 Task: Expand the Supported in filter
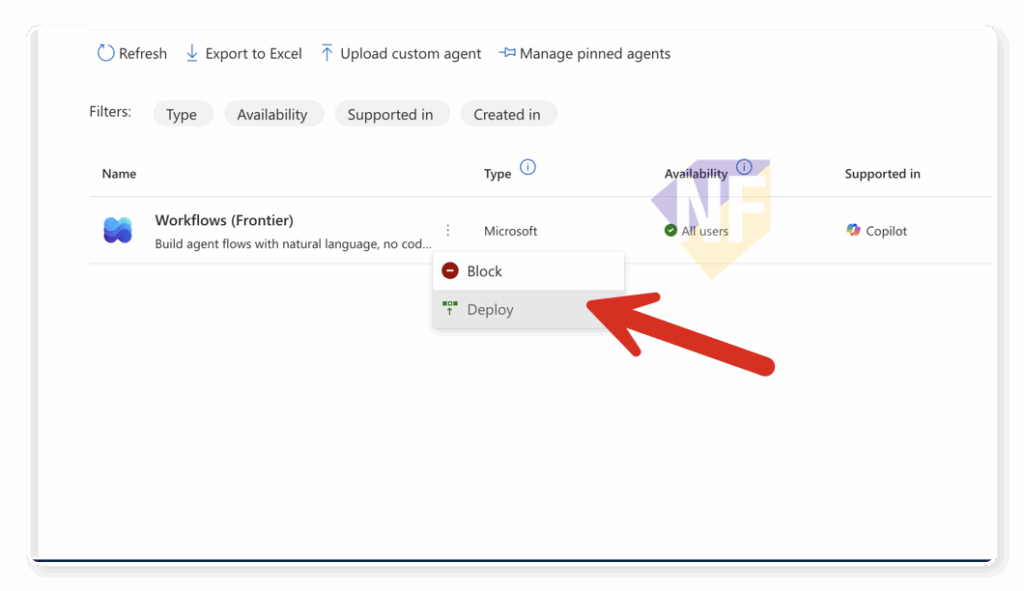coord(390,115)
